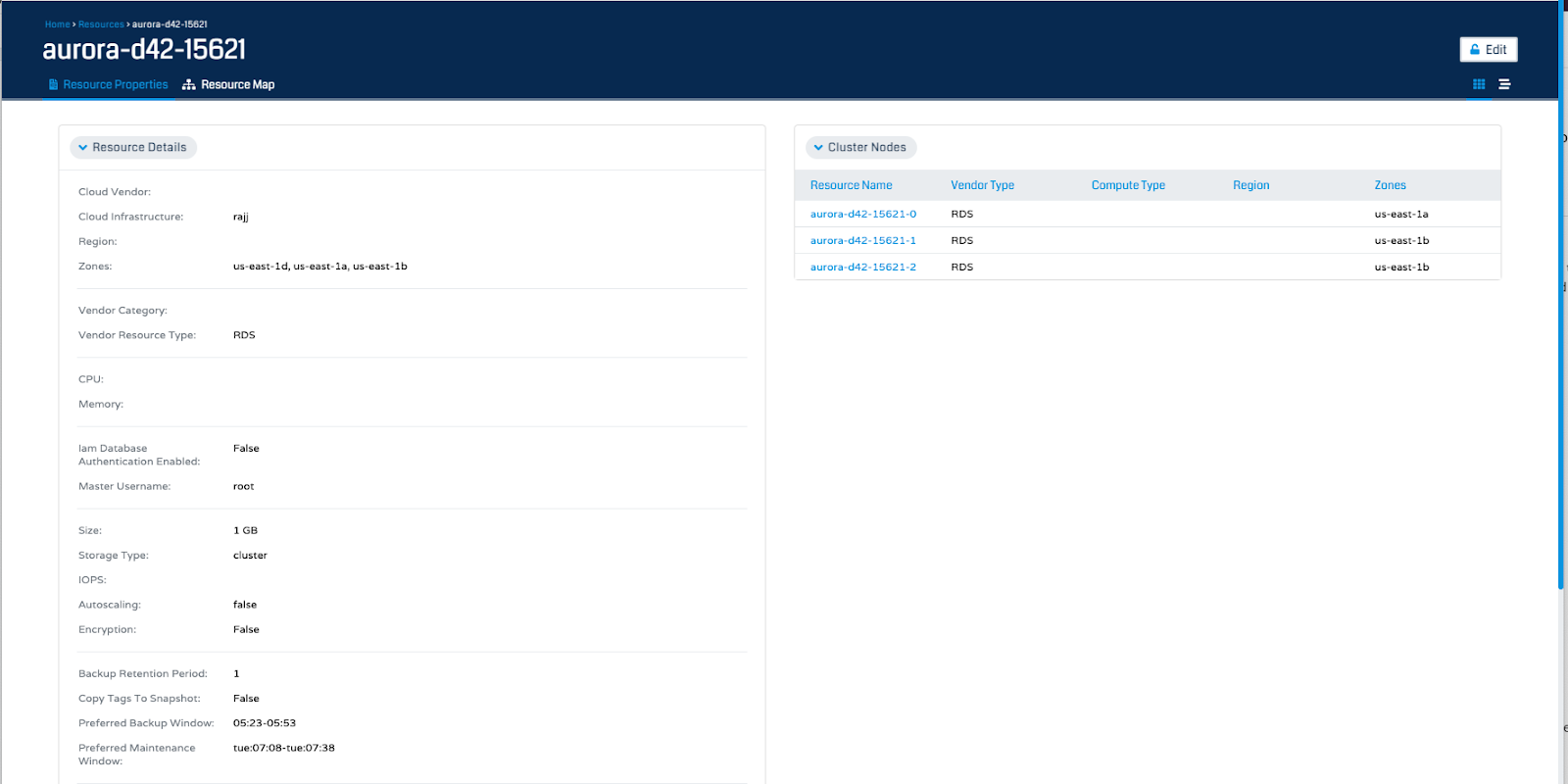1568x784 pixels.
Task: Switch to list view layout icon
Action: point(1504,84)
